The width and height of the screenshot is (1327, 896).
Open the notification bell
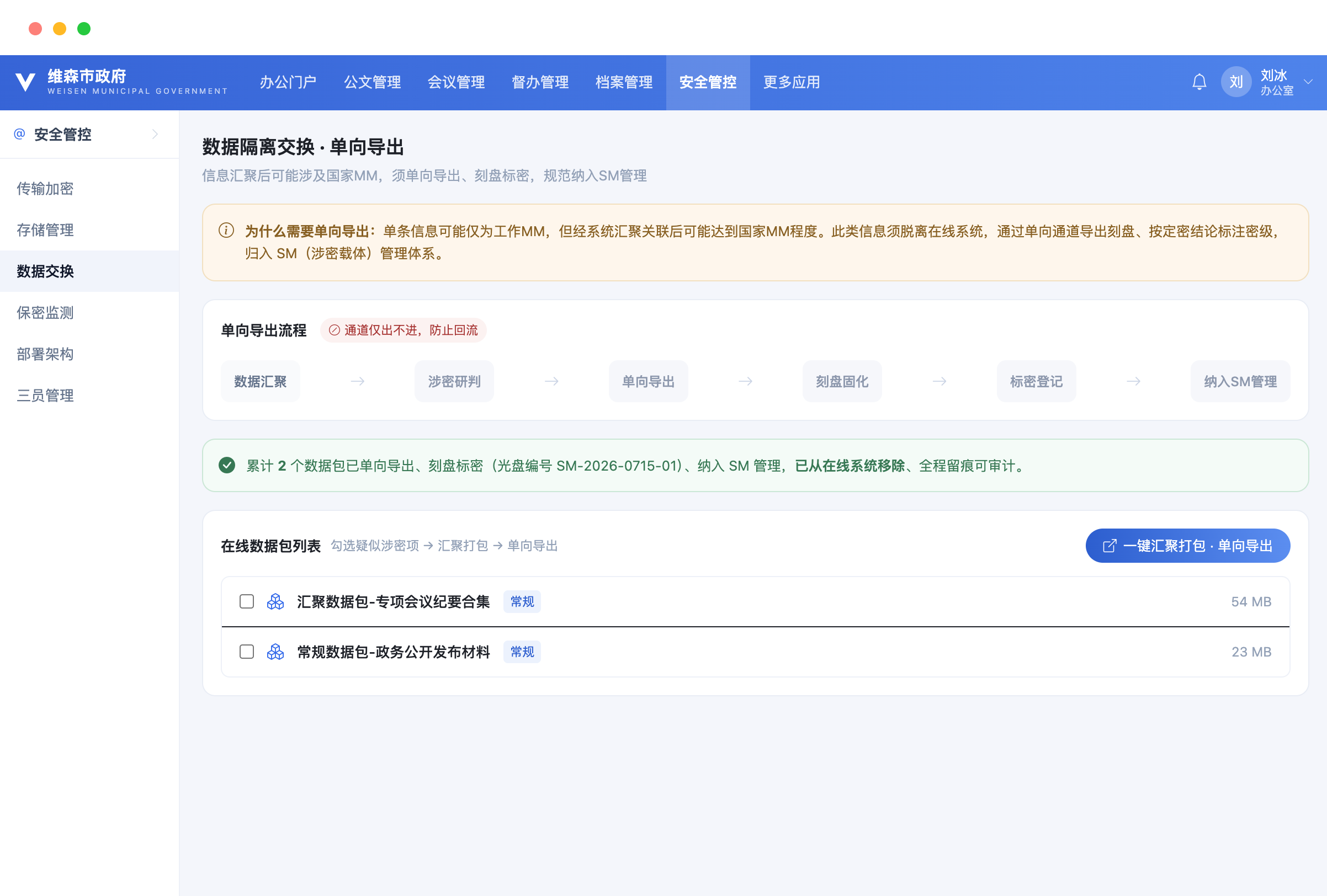point(1199,82)
